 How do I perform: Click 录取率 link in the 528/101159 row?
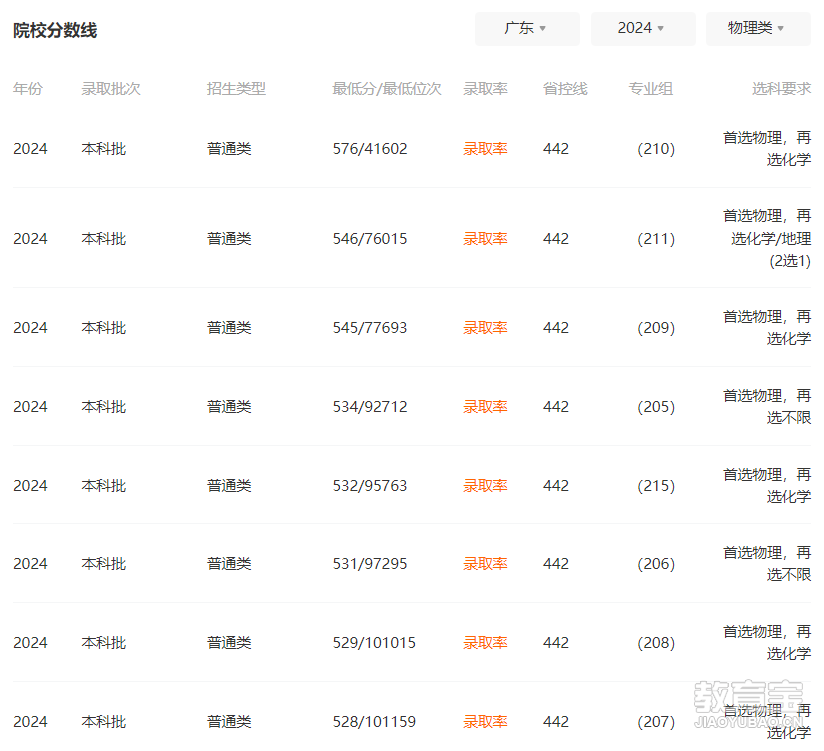pos(485,722)
